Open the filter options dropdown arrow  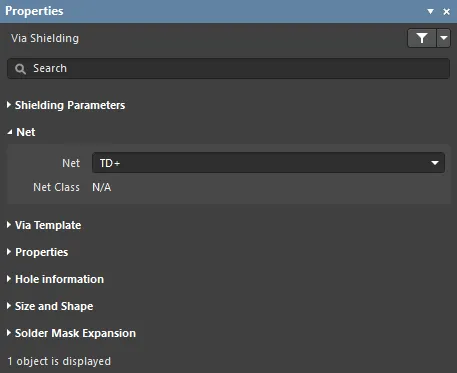(x=444, y=38)
